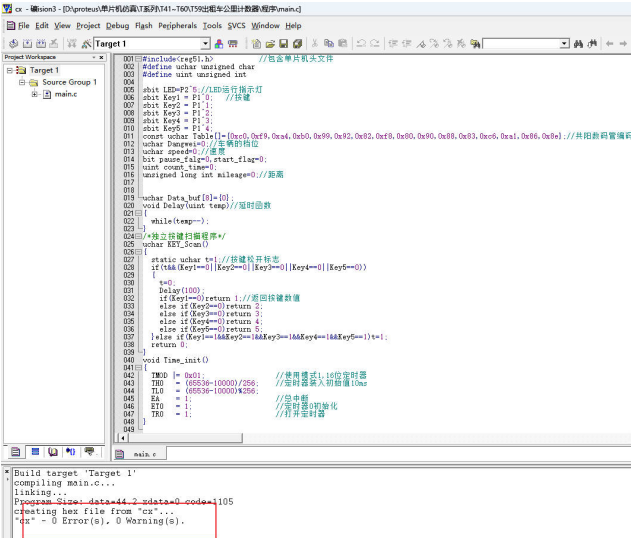Create a new file with toolbar icon

click(x=256, y=44)
